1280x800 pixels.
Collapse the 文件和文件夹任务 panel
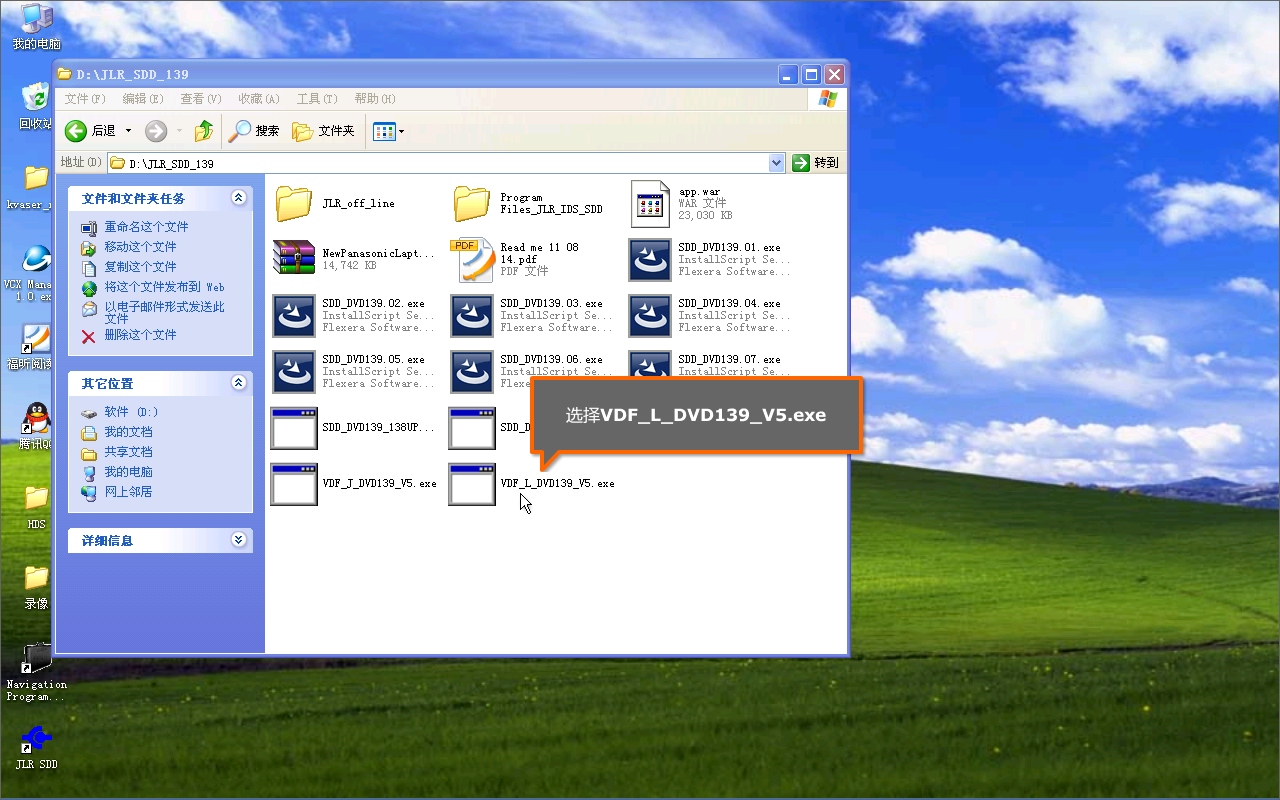(x=238, y=198)
